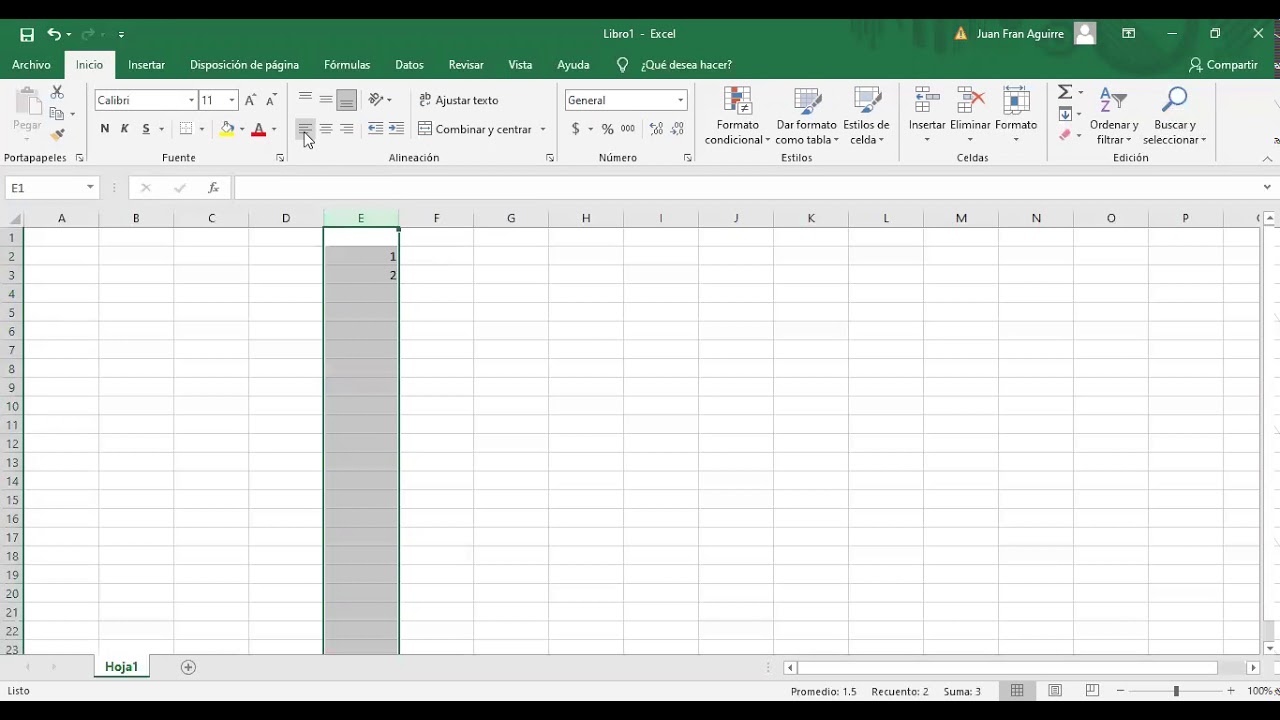Switch to the Insertar tab
The width and height of the screenshot is (1280, 720).
[146, 65]
